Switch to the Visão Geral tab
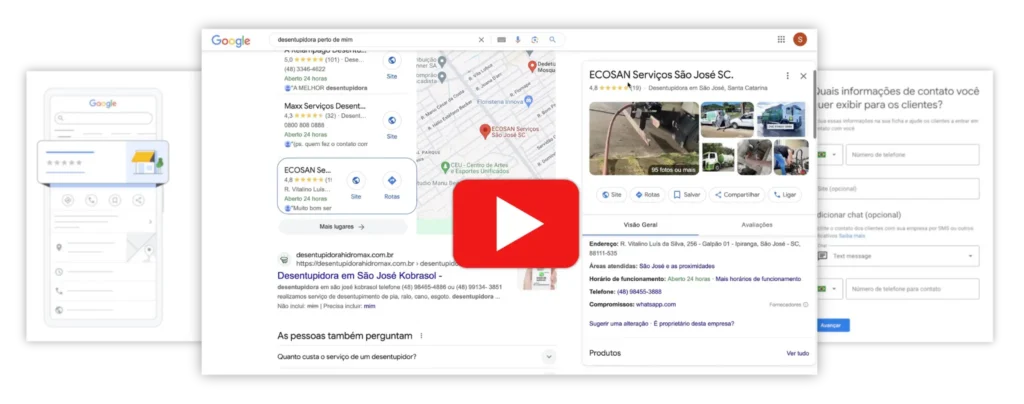1024x404 pixels. [x=641, y=225]
